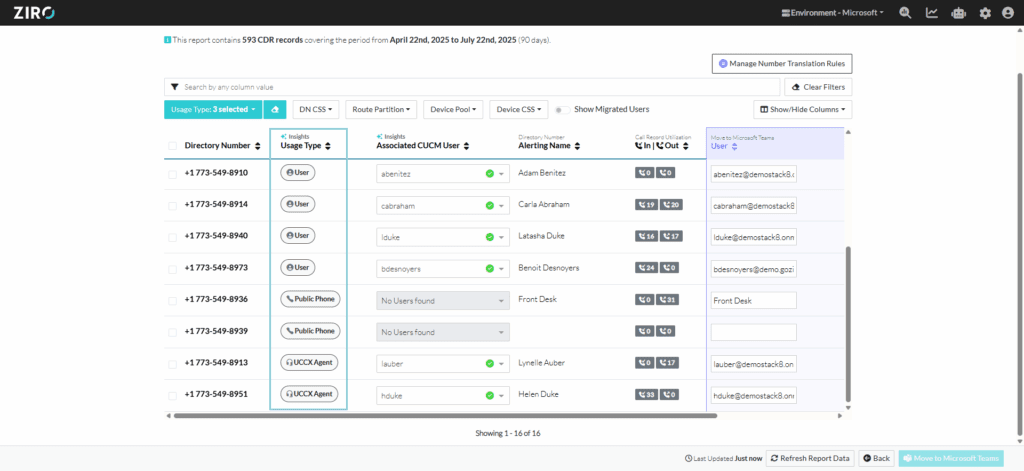
Task: Click Manage Number Translation Rules button
Action: 782,64
